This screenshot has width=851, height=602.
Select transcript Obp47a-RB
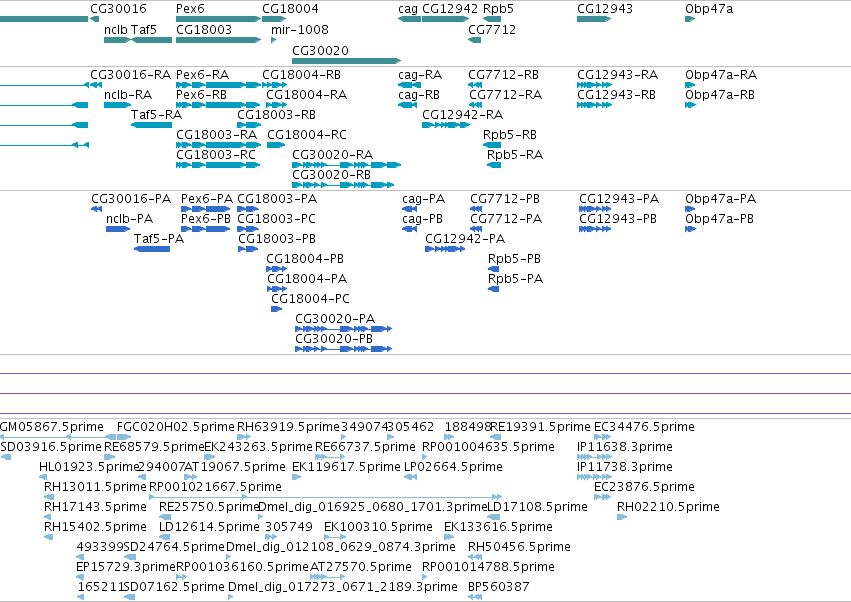[x=720, y=94]
